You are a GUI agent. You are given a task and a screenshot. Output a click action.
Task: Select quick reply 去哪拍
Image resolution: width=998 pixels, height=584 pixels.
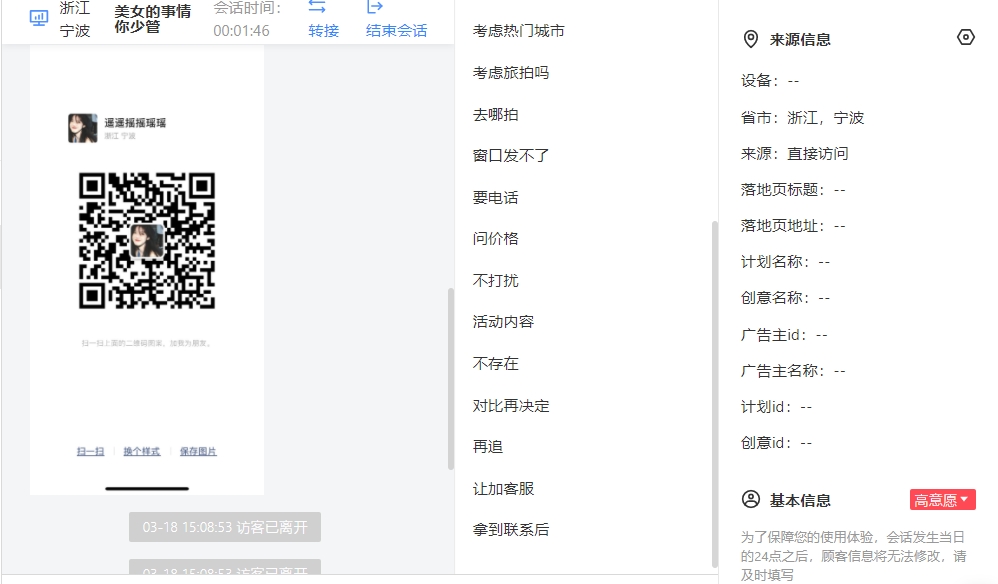[496, 115]
